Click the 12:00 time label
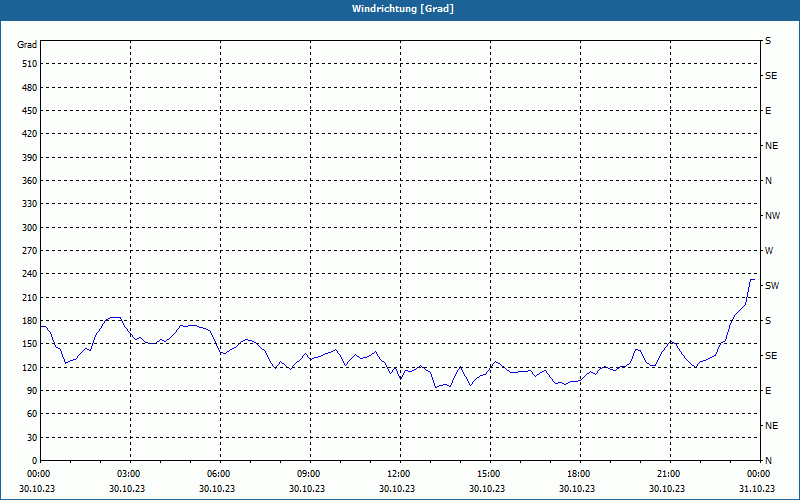800x500 pixels. pyautogui.click(x=397, y=474)
